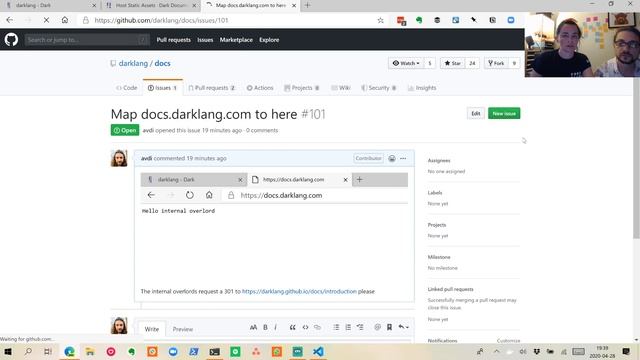Screen dimensions: 640x360
Task: Add reaction with the smiley icon on the comment
Action: pos(392,158)
